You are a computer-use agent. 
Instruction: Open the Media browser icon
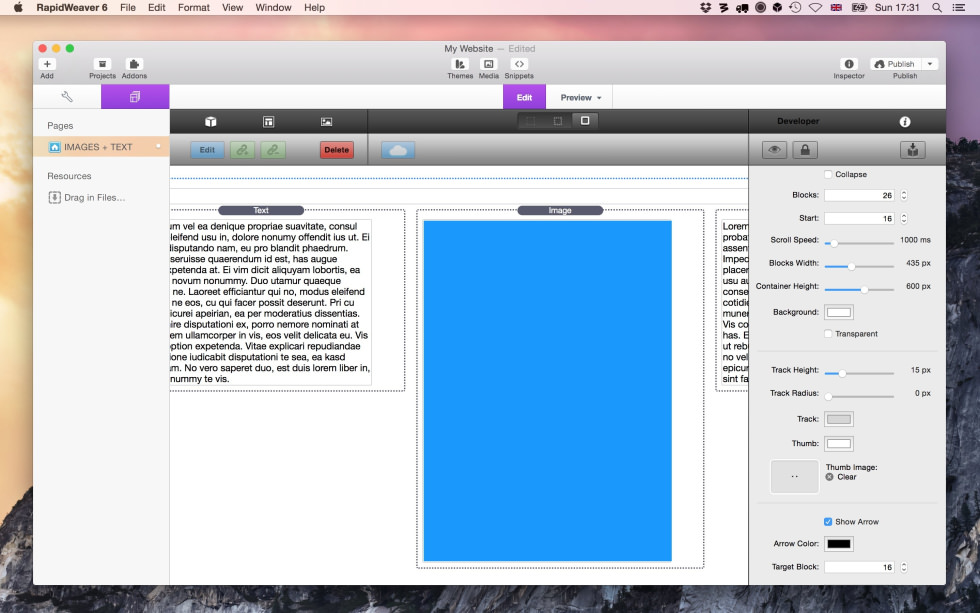click(x=489, y=64)
